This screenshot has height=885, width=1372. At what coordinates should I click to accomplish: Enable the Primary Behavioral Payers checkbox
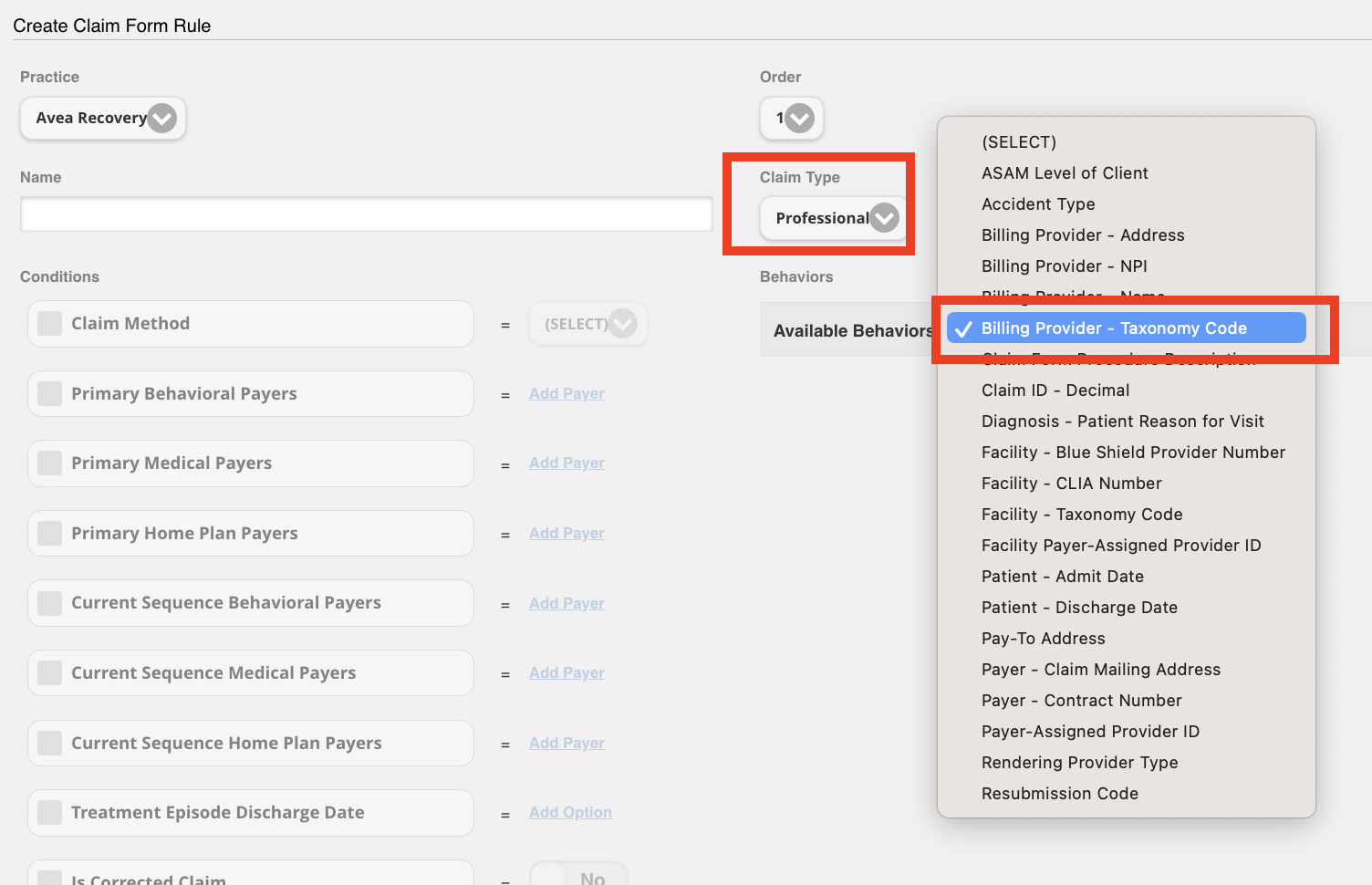click(50, 394)
